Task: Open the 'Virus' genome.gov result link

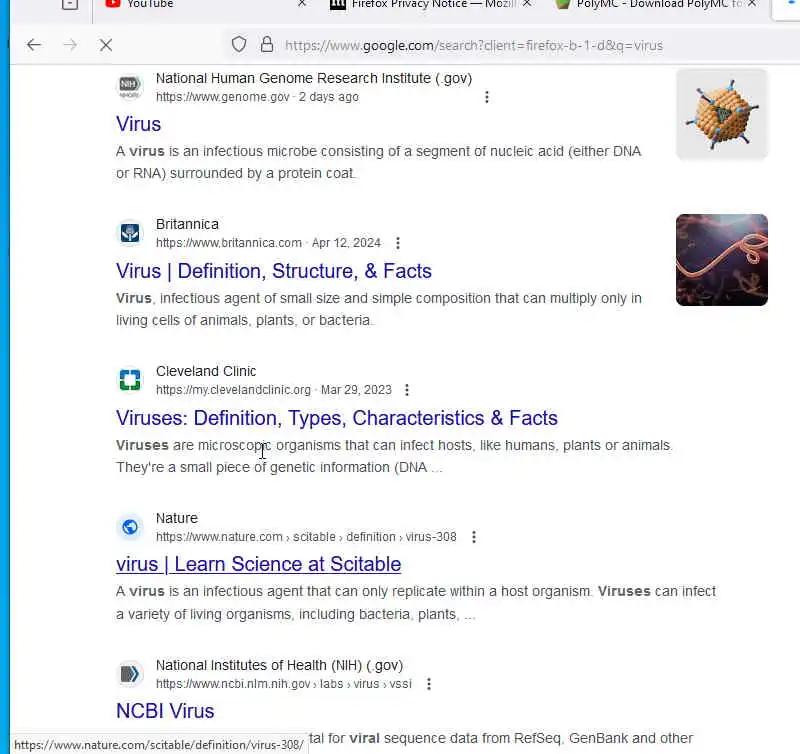Action: coord(138,124)
